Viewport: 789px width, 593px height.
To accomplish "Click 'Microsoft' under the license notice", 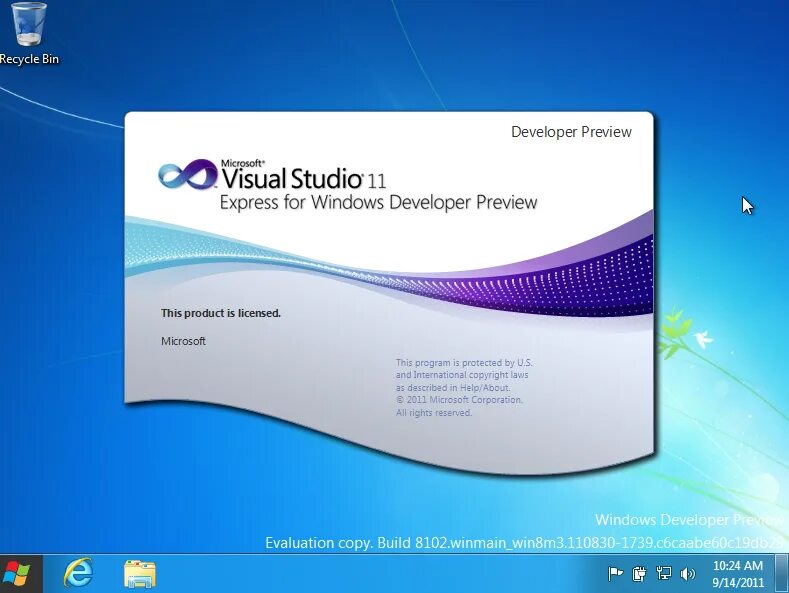I will tap(183, 341).
